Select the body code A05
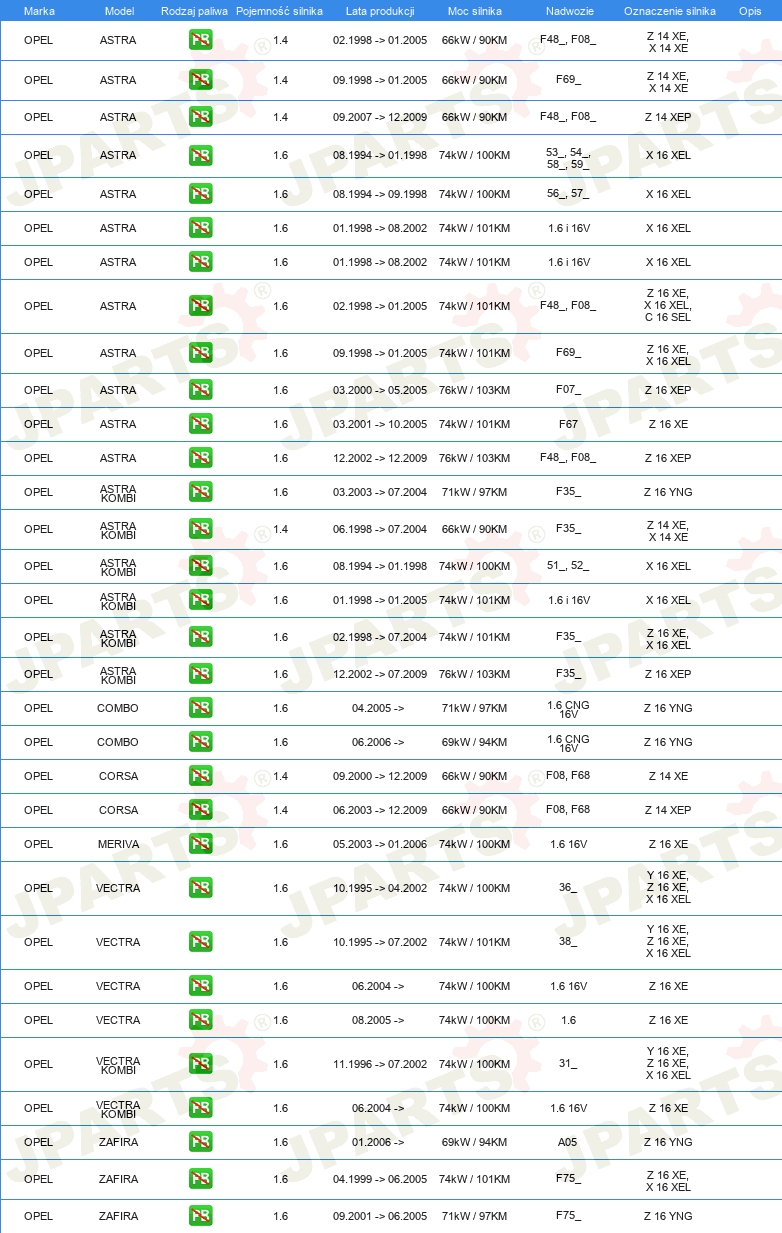This screenshot has width=782, height=1233. (x=568, y=1142)
